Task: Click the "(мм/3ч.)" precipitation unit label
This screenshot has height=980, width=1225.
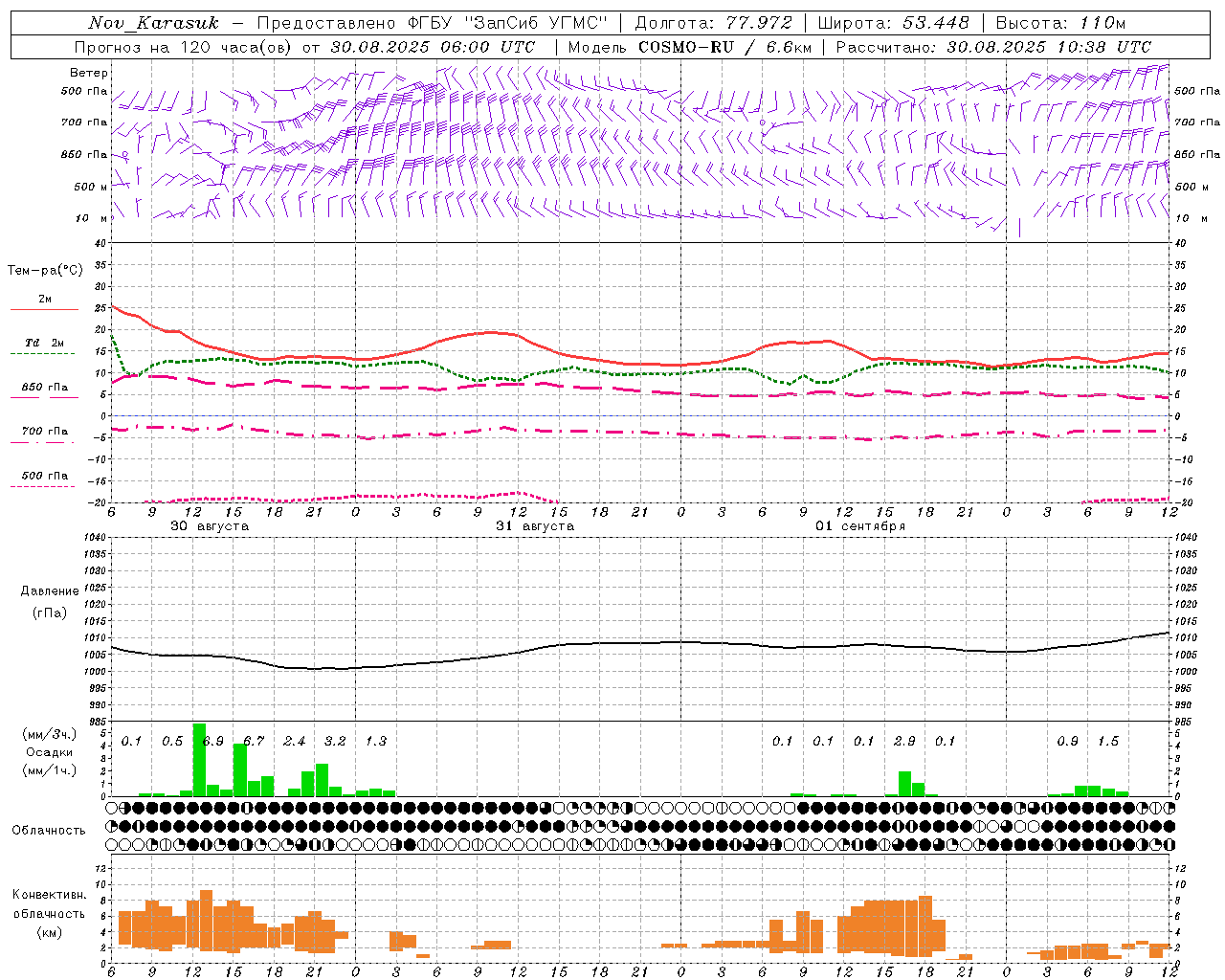Action: pyautogui.click(x=50, y=734)
